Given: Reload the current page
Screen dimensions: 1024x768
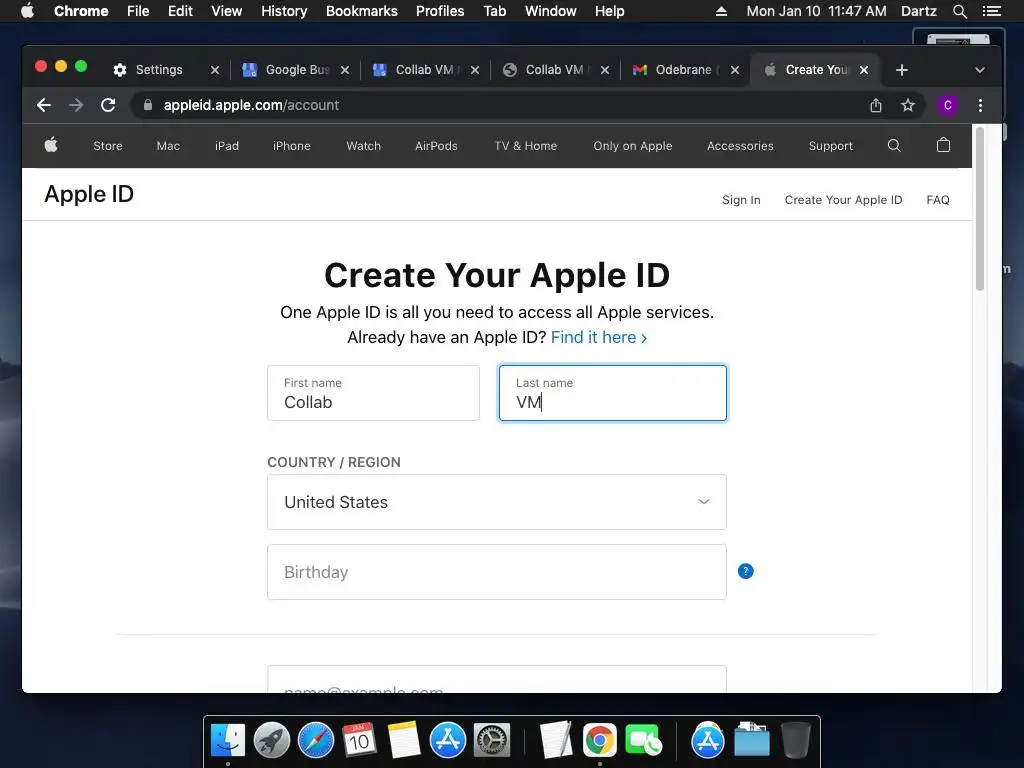Looking at the screenshot, I should click(108, 105).
